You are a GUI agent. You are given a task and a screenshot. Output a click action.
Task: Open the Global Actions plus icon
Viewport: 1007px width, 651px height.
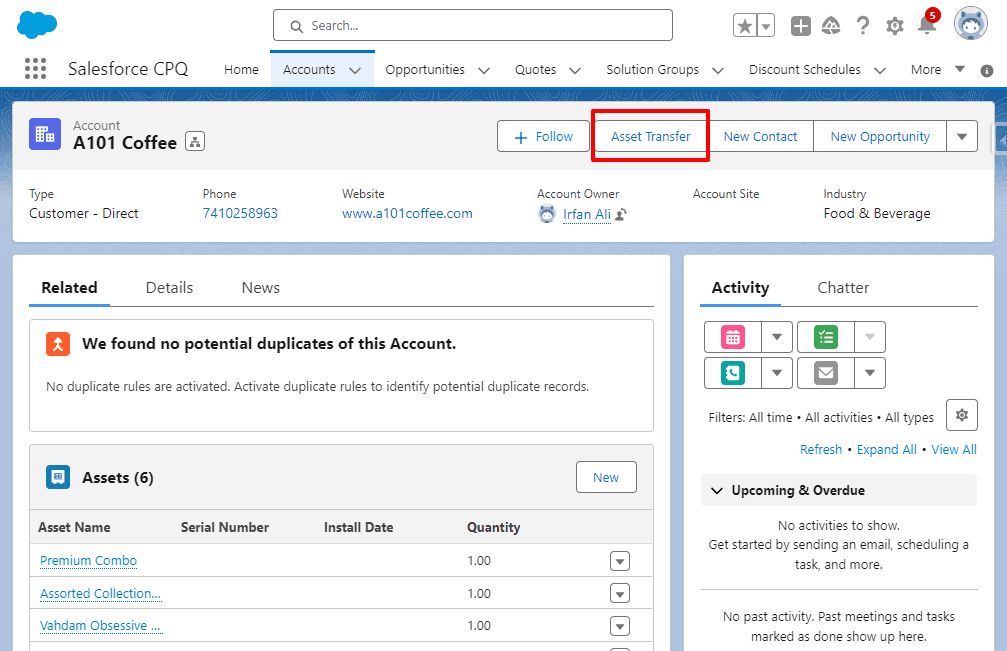[x=800, y=26]
